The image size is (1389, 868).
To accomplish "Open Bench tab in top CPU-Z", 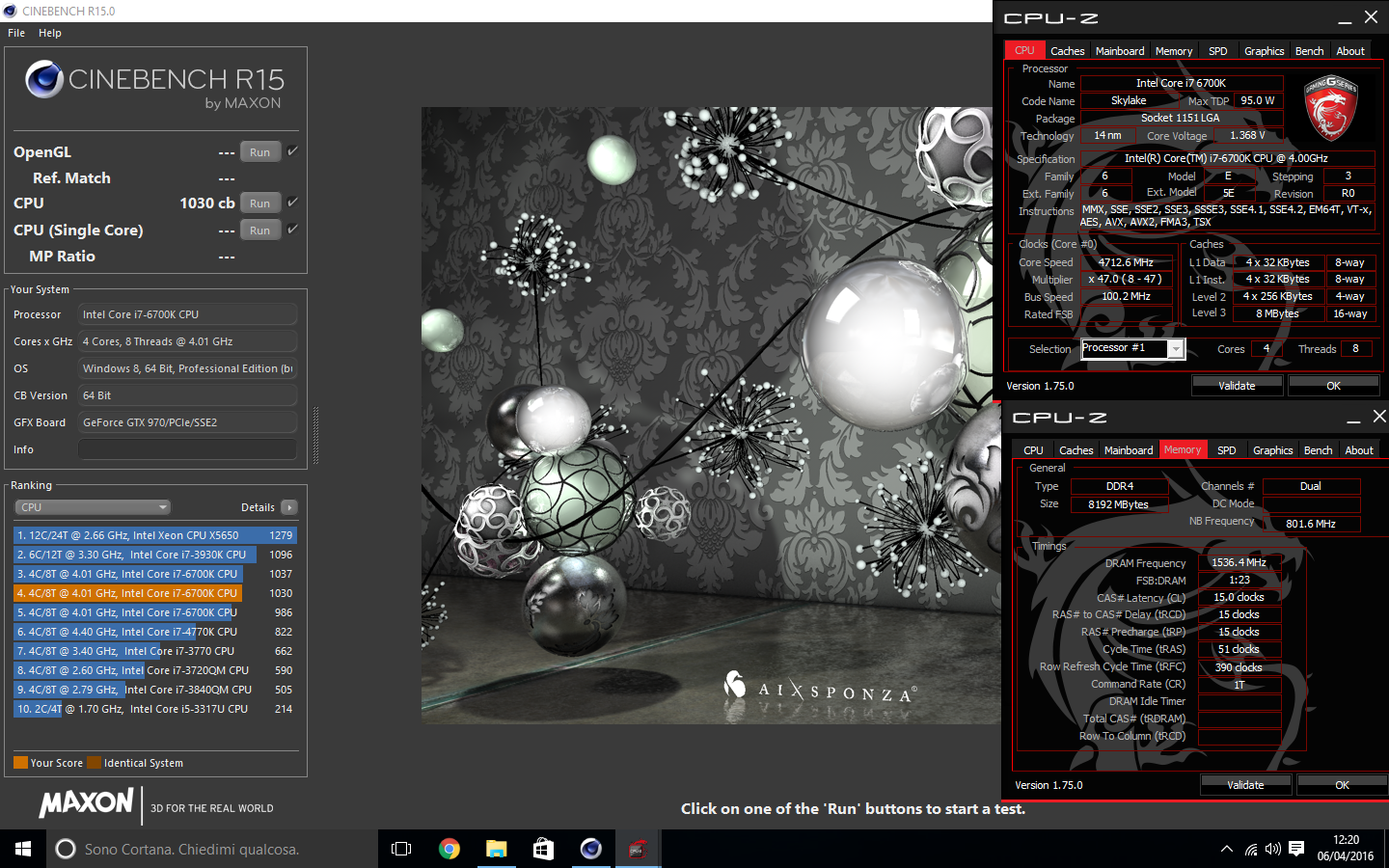I will point(1309,51).
